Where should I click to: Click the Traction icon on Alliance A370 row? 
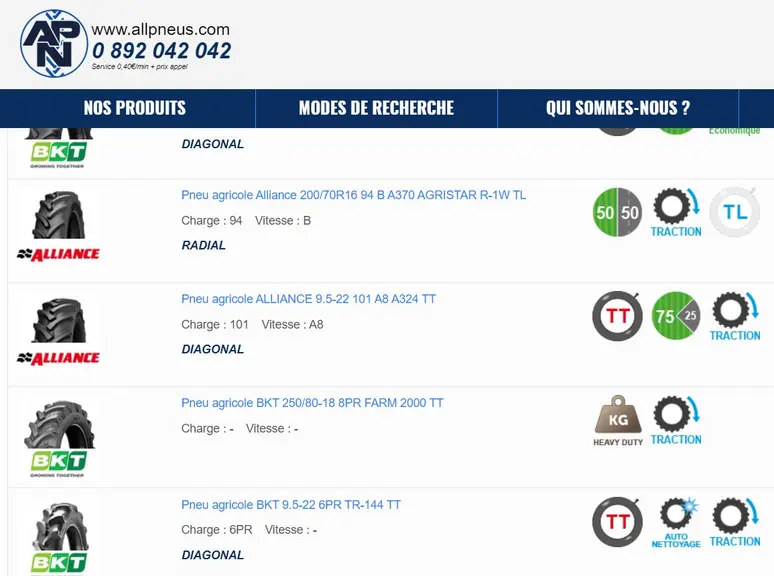(x=676, y=213)
